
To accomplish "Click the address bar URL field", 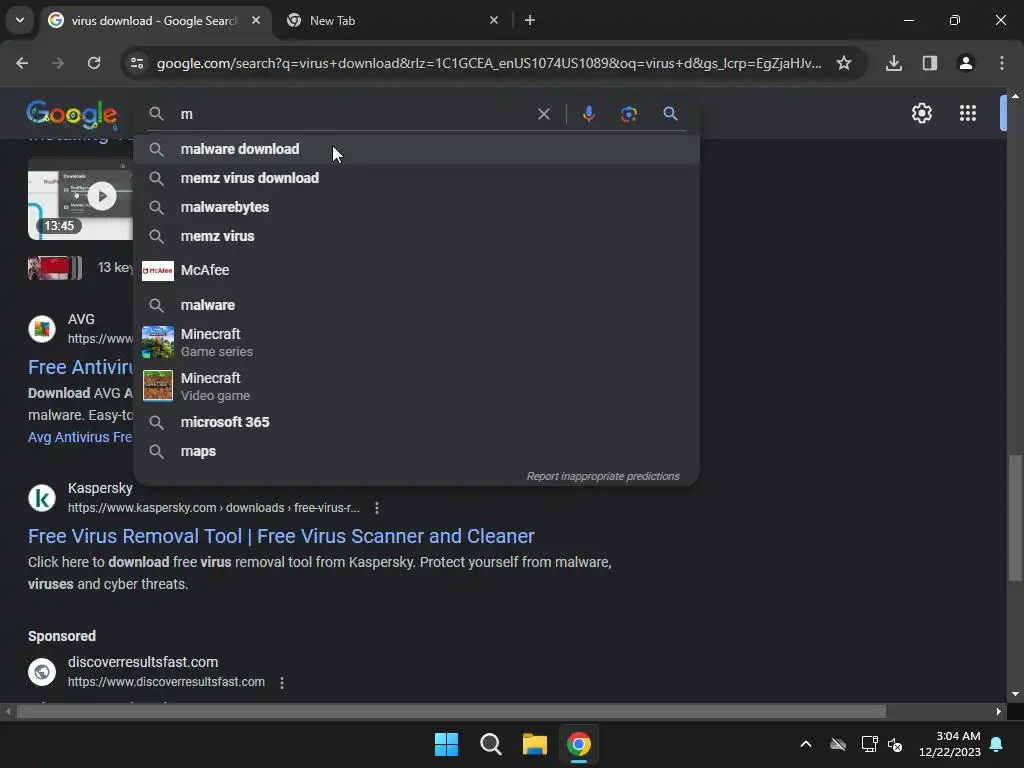I will tap(489, 63).
